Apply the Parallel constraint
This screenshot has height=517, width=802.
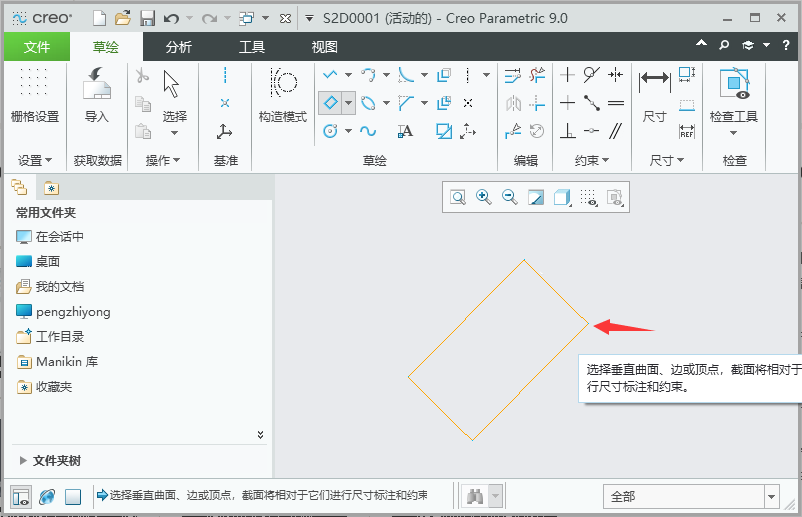point(616,131)
